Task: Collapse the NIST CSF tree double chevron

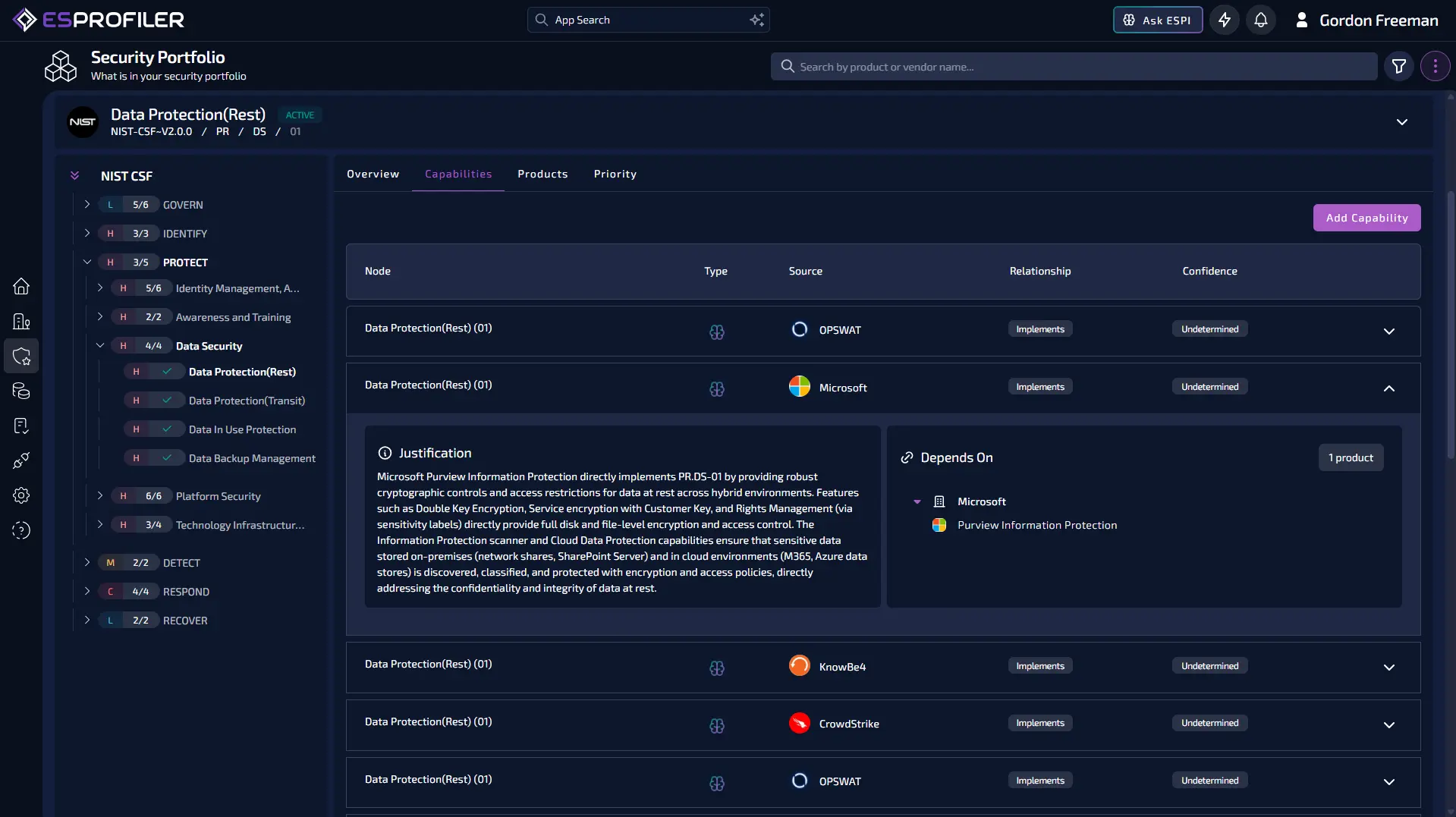Action: point(74,176)
